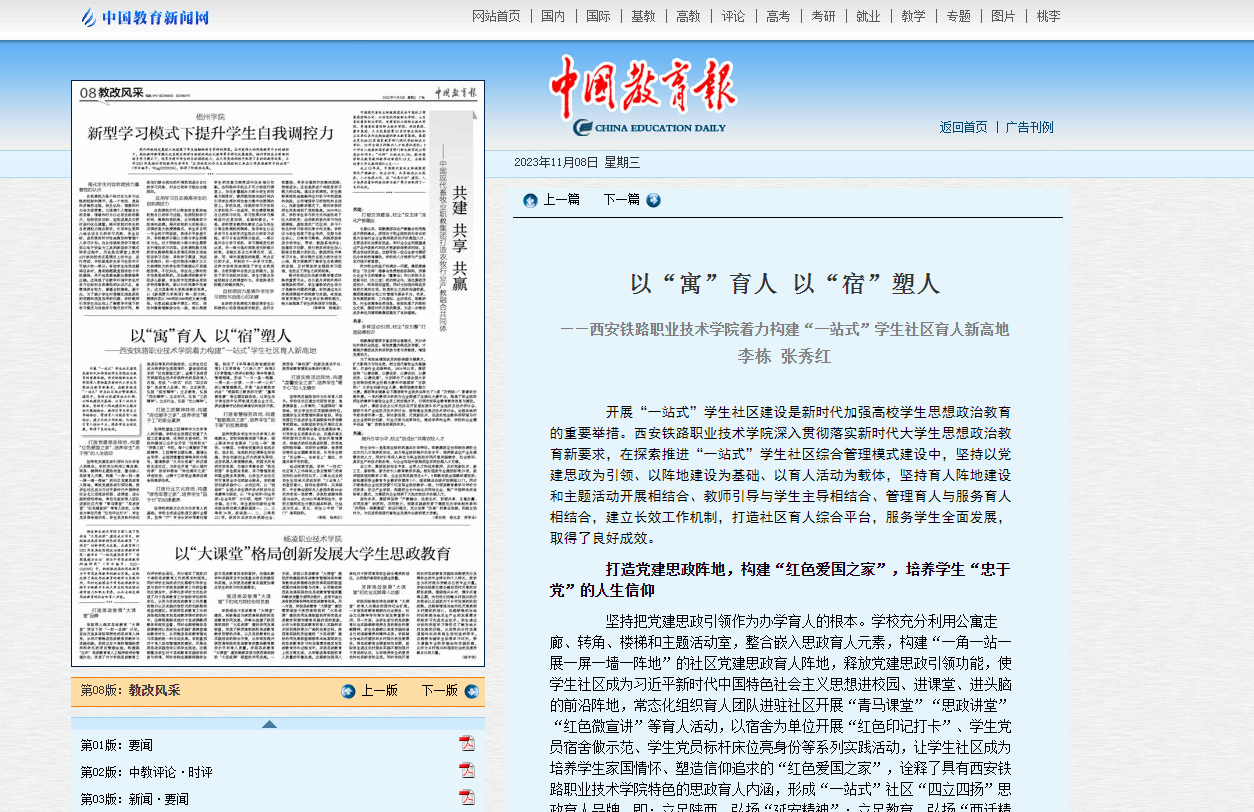Go to the 高考 section
1254x812 pixels.
tap(778, 16)
